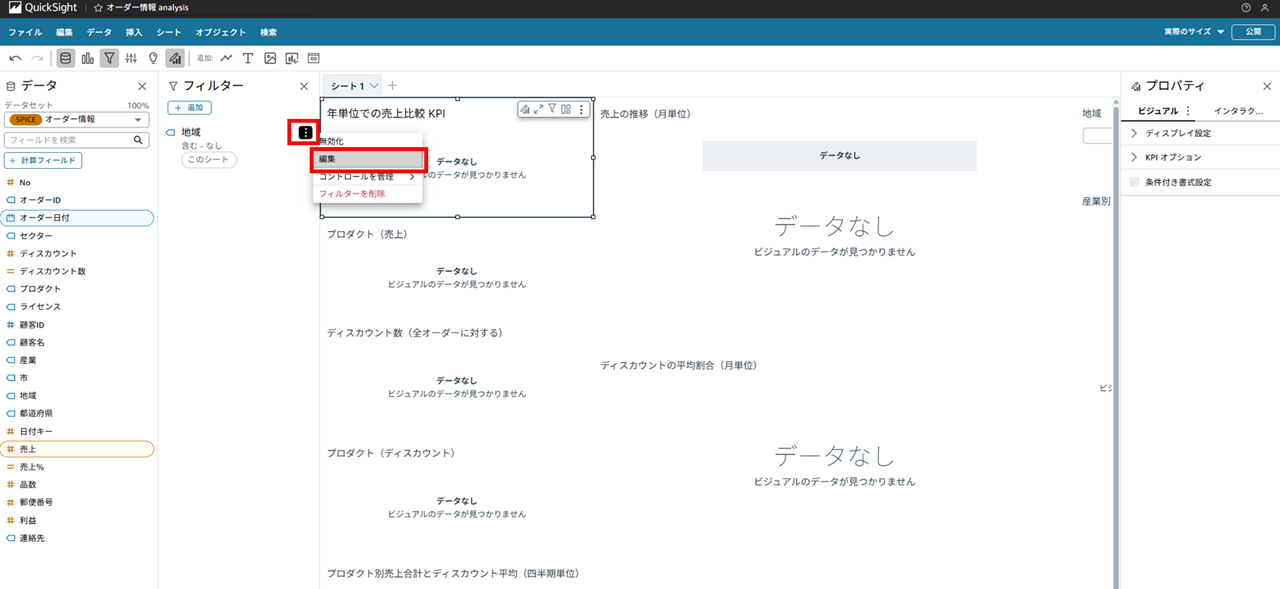Expand KPI オプション section
Screen dimensions: 1280x589
1200,157
